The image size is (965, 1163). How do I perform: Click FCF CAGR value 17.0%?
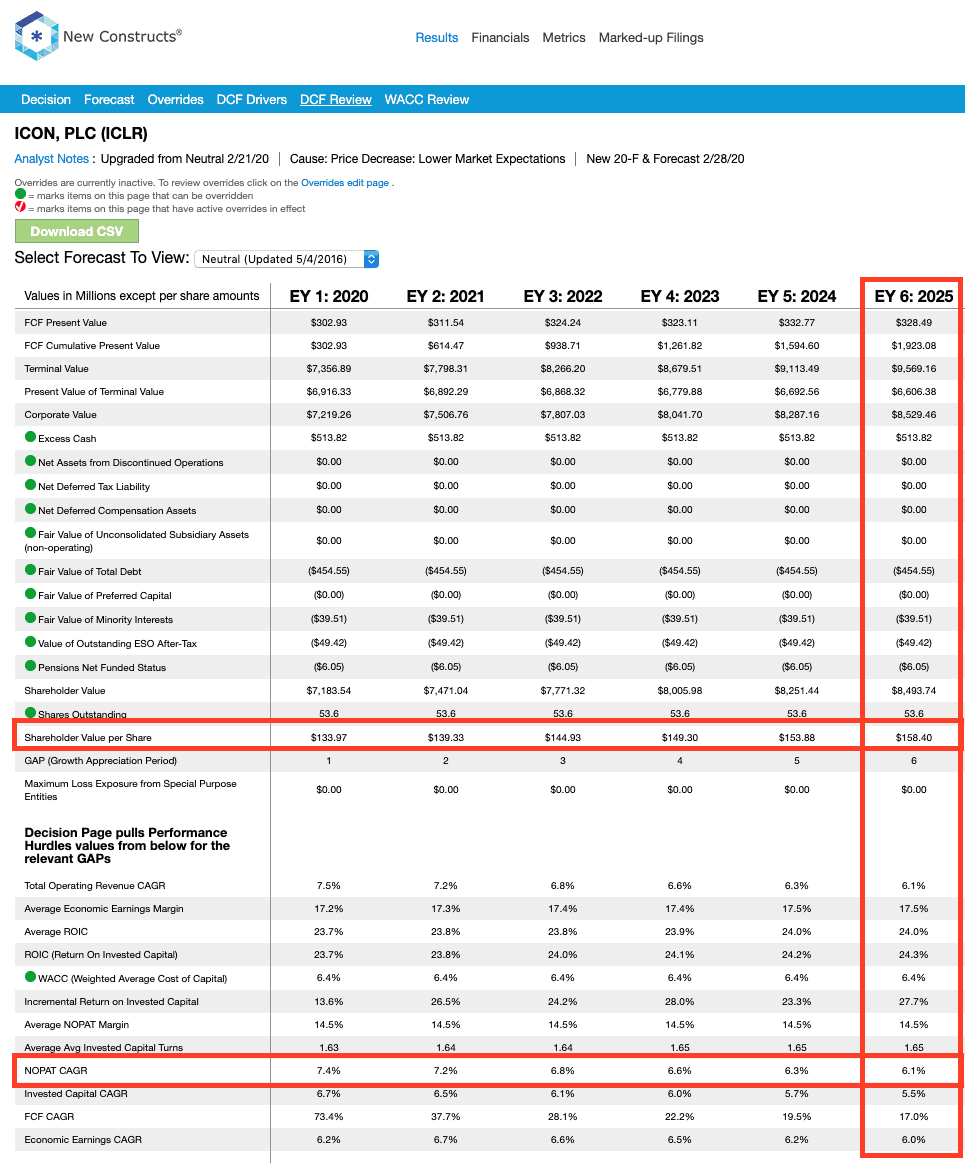coord(914,1116)
